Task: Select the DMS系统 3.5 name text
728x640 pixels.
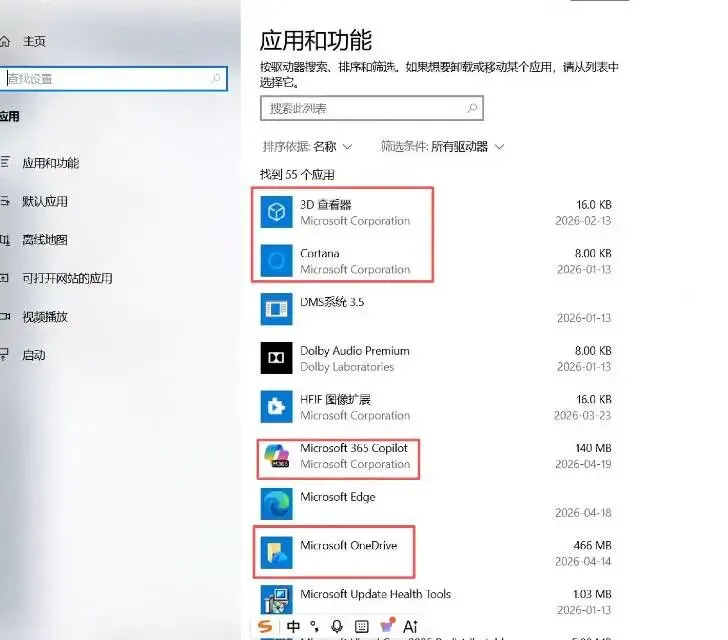Action: (332, 302)
